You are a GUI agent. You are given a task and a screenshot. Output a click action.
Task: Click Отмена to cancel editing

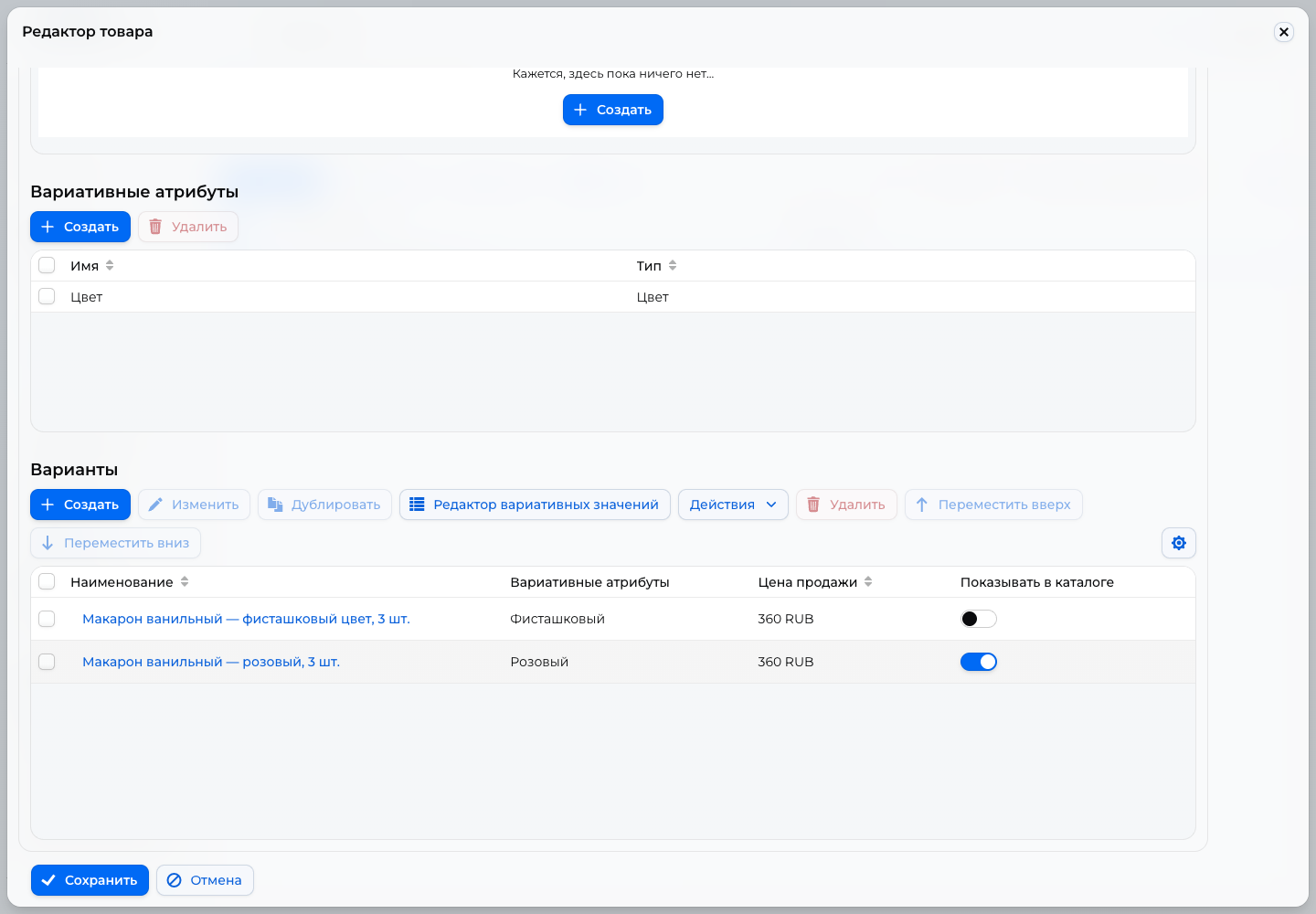[x=205, y=880]
